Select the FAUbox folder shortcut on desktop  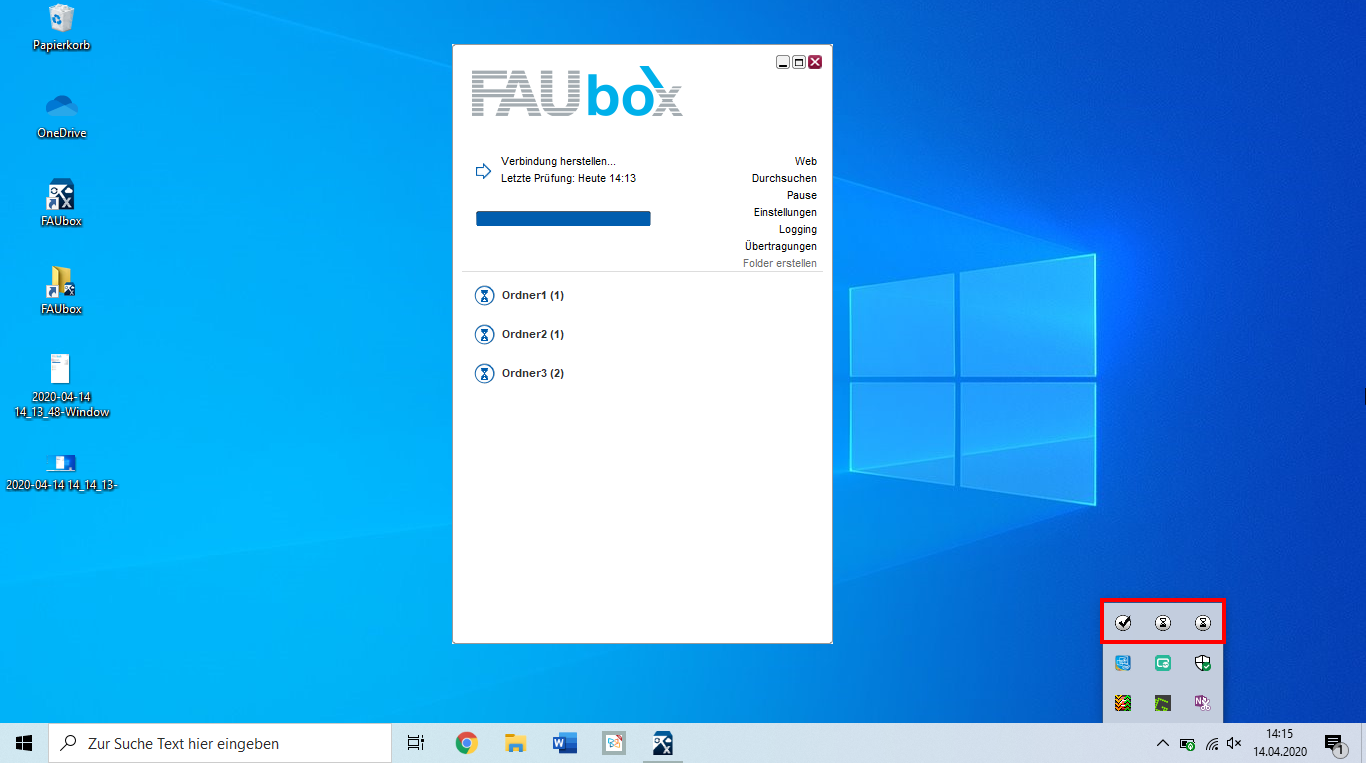tap(62, 291)
